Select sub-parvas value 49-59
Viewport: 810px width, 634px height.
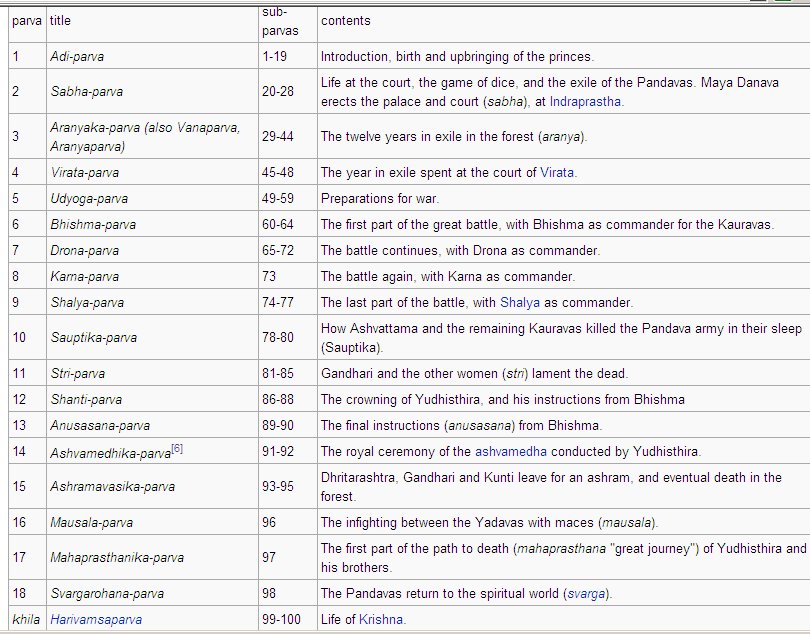pos(277,198)
